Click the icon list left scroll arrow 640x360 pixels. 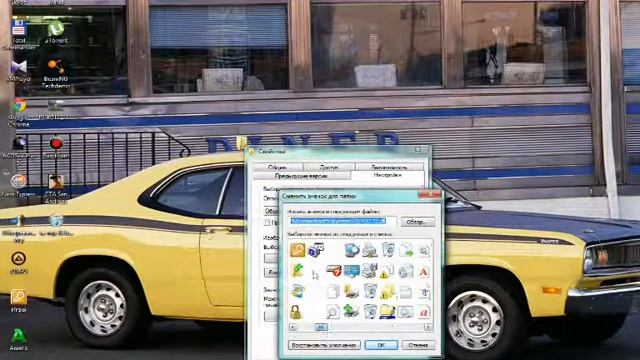point(293,327)
